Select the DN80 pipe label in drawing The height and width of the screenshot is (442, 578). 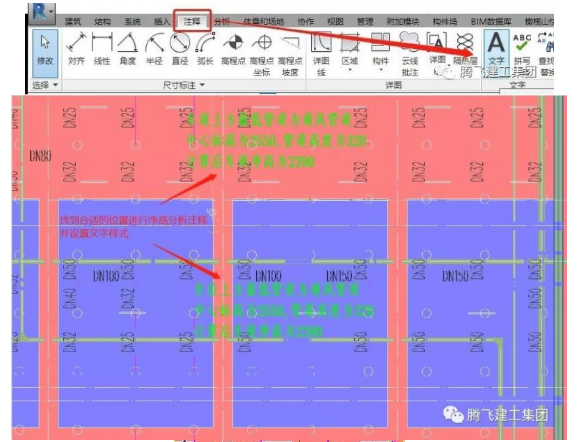(41, 156)
